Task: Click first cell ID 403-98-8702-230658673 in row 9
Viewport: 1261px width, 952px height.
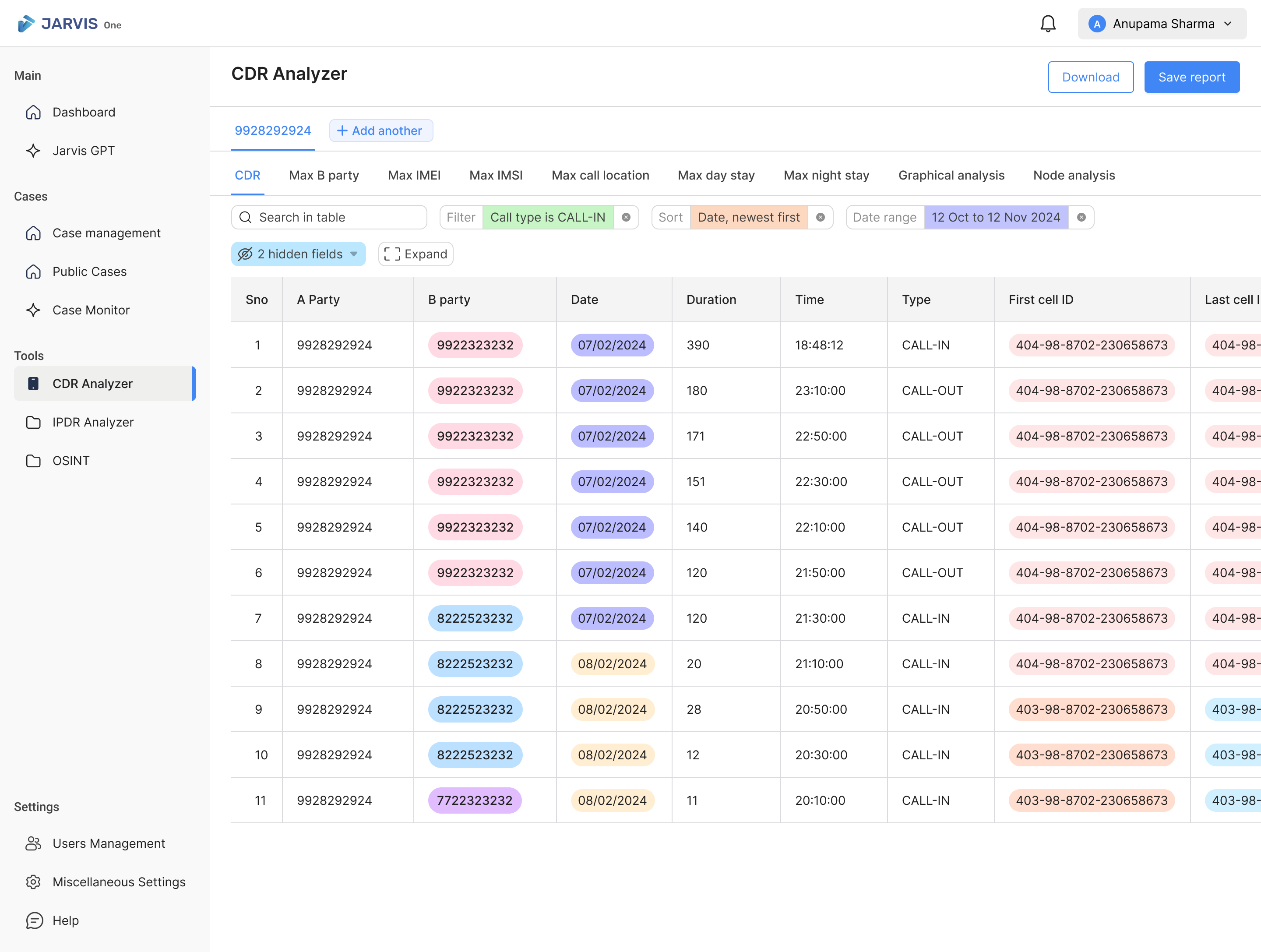Action: pos(1091,709)
